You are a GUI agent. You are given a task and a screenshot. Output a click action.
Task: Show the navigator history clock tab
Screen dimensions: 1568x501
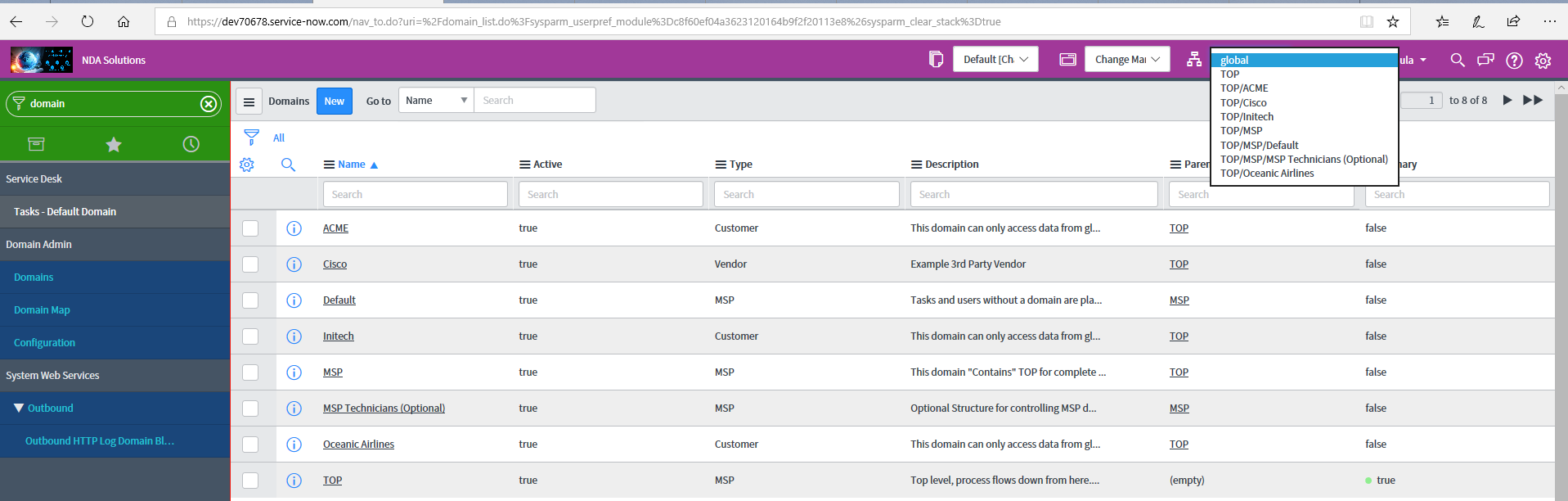(191, 145)
